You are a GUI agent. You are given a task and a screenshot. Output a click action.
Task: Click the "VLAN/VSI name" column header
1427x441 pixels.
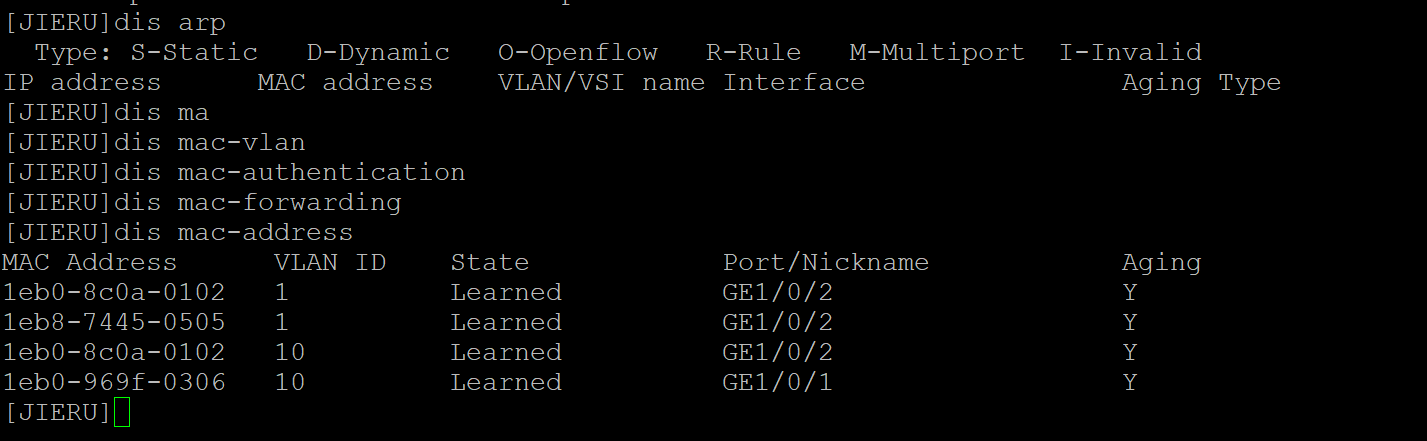(601, 82)
